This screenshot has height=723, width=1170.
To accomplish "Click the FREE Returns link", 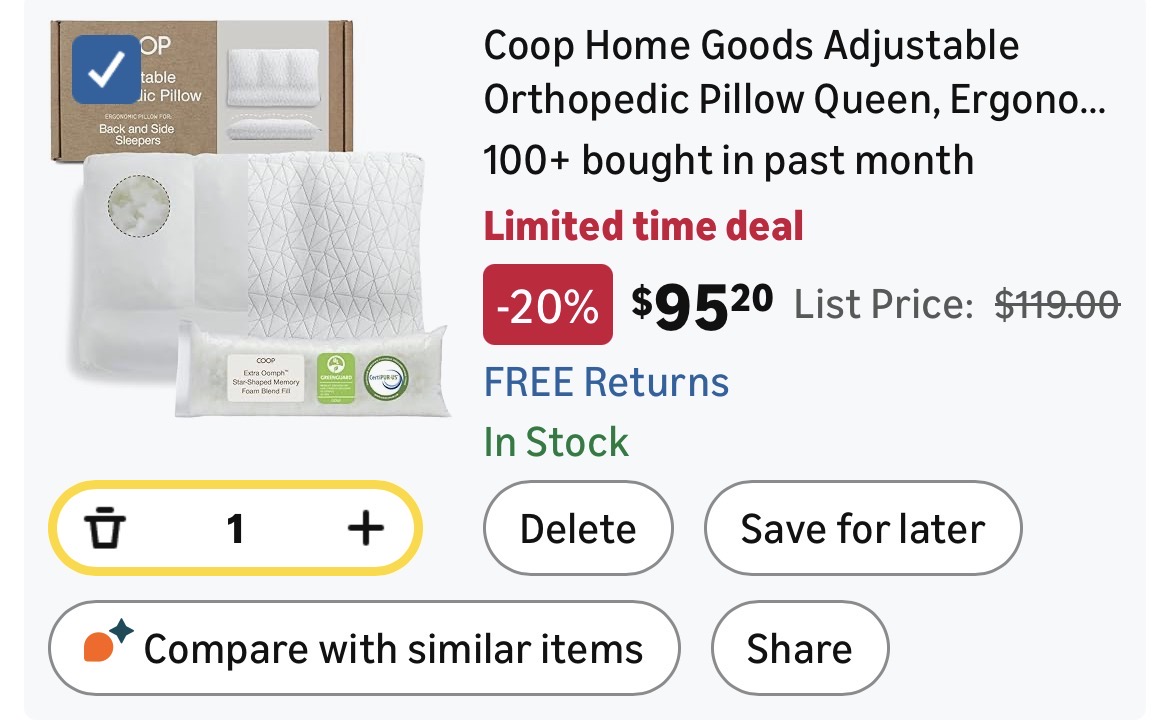I will tap(606, 382).
